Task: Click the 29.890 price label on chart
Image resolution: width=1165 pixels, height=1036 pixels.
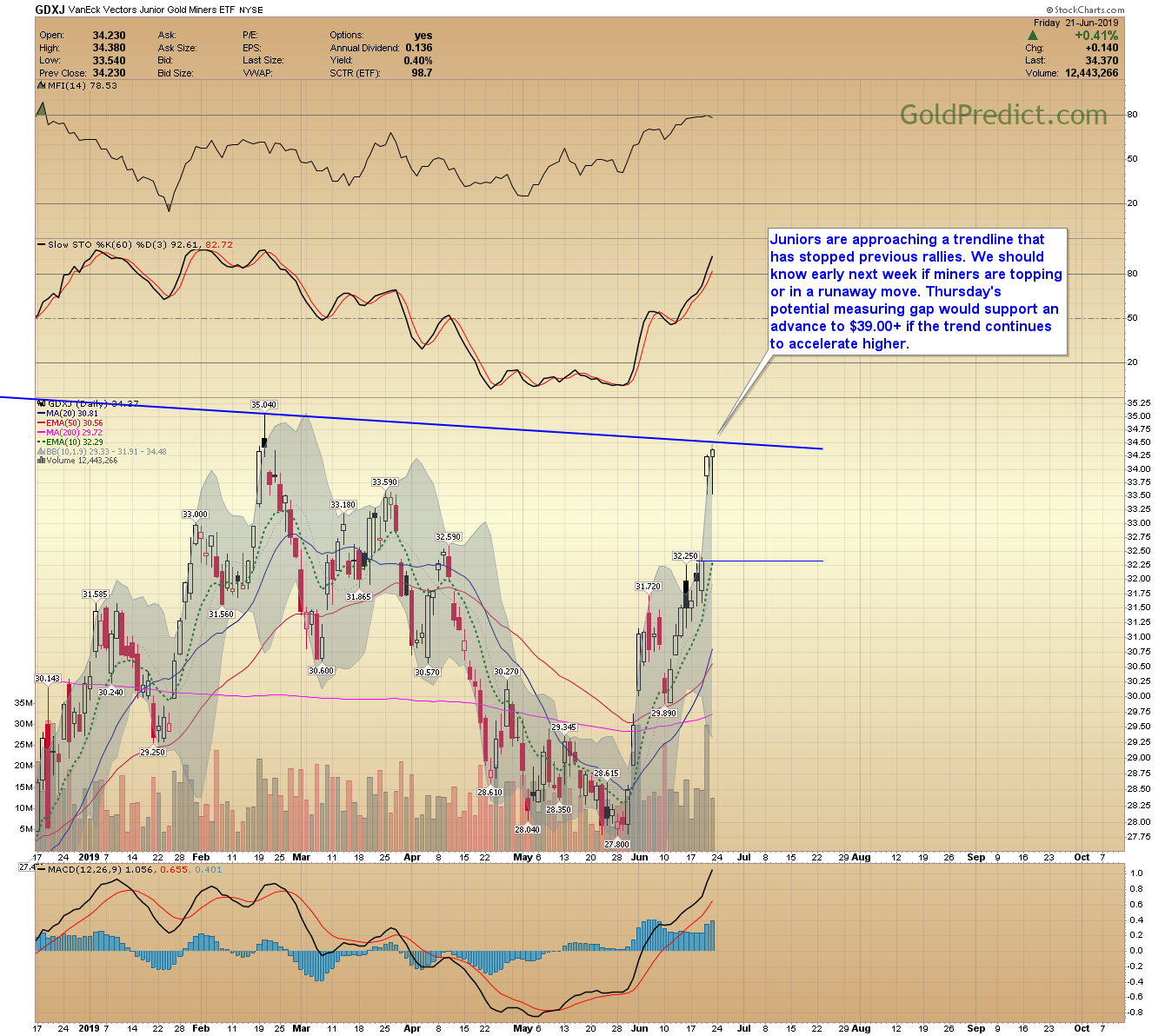Action: [x=663, y=714]
